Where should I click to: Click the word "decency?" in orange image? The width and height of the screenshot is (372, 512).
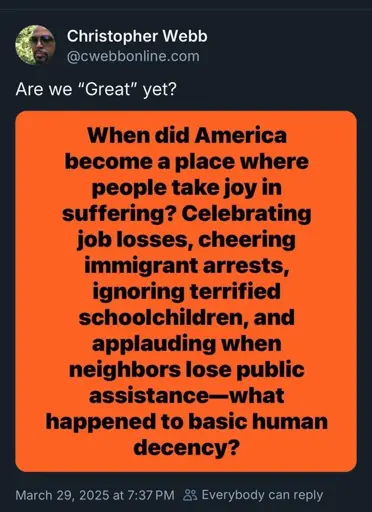(x=187, y=448)
